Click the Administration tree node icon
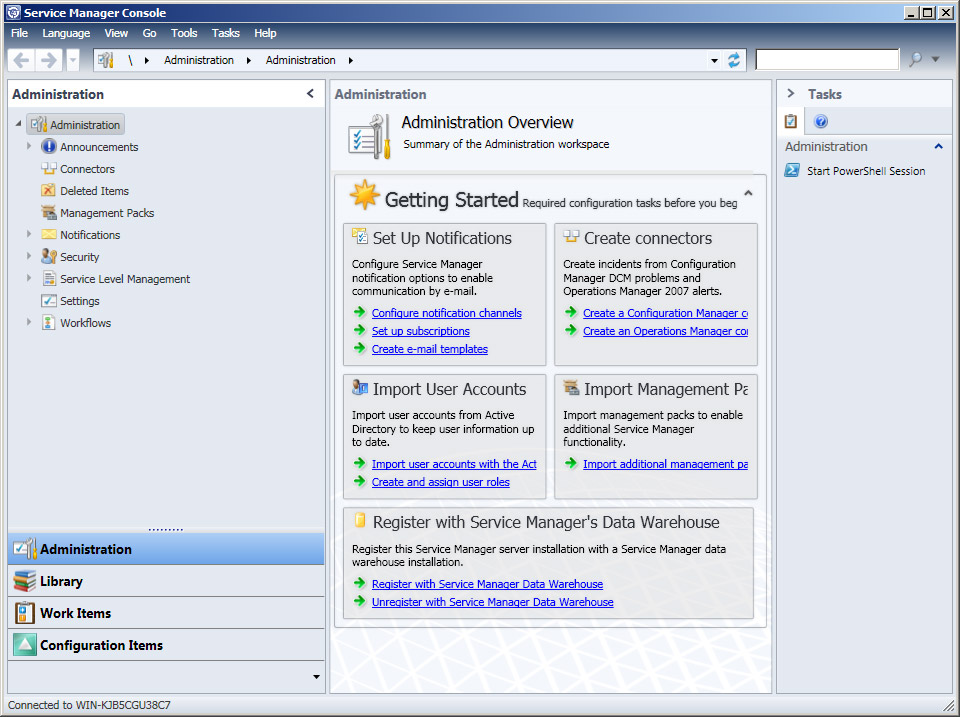 (39, 124)
